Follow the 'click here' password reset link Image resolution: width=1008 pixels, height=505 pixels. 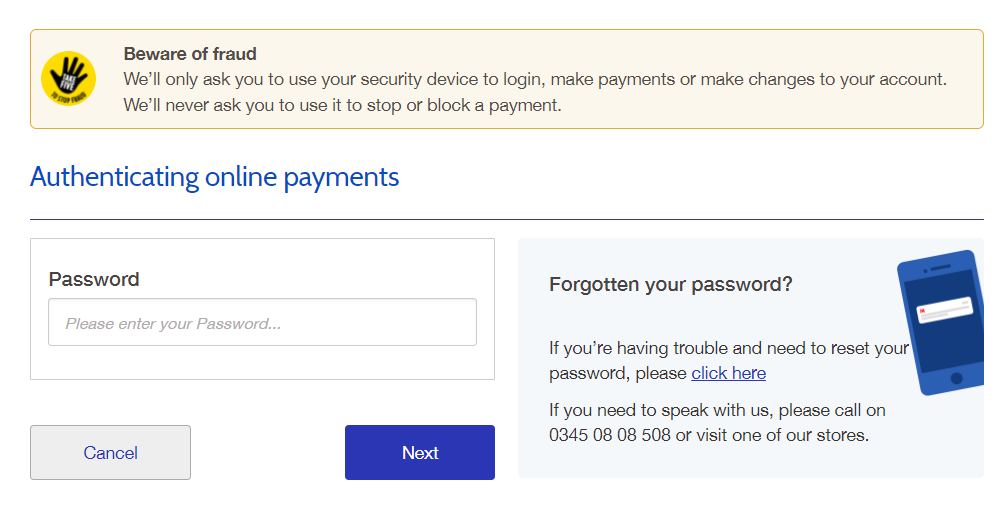coord(728,373)
